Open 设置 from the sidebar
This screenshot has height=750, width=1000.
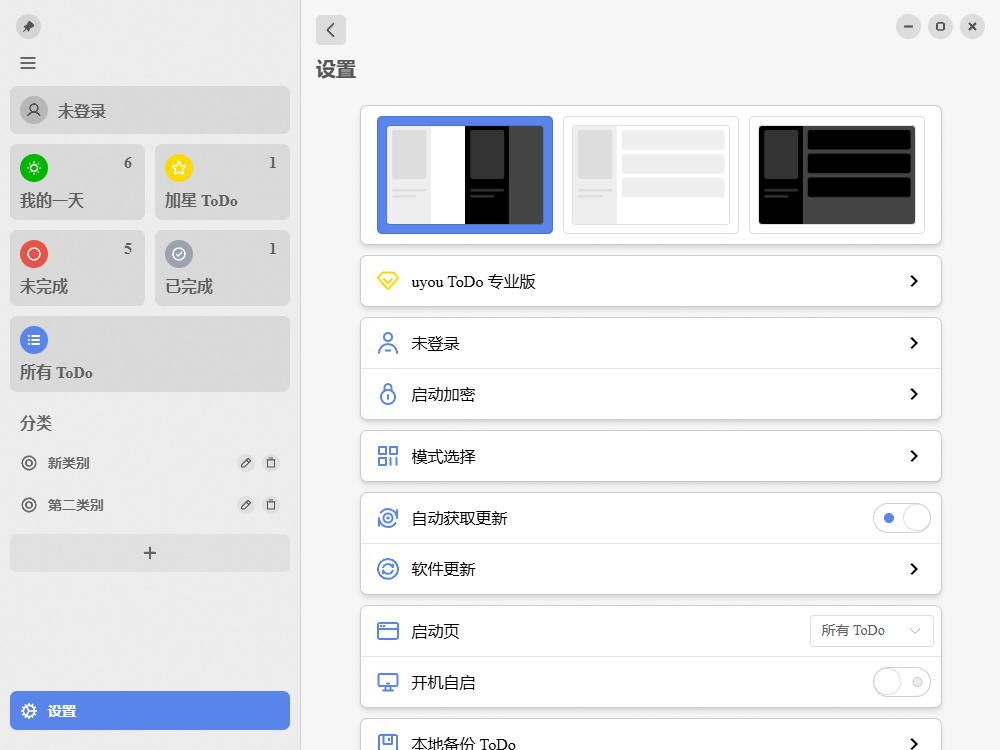(149, 710)
